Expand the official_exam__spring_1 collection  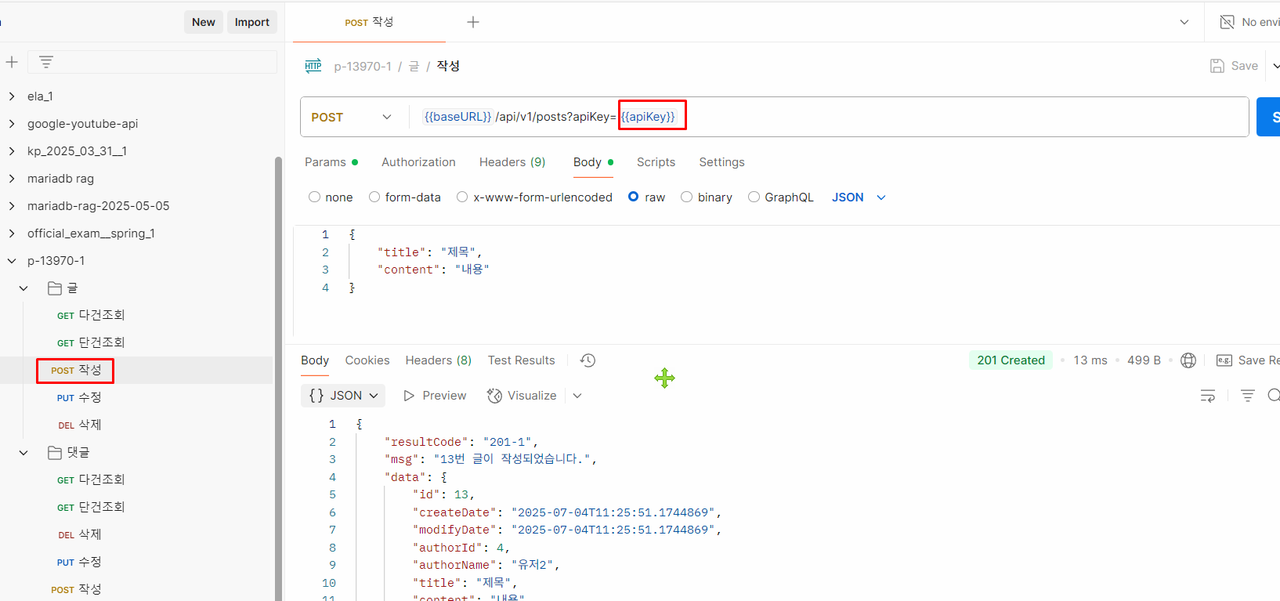pos(12,233)
